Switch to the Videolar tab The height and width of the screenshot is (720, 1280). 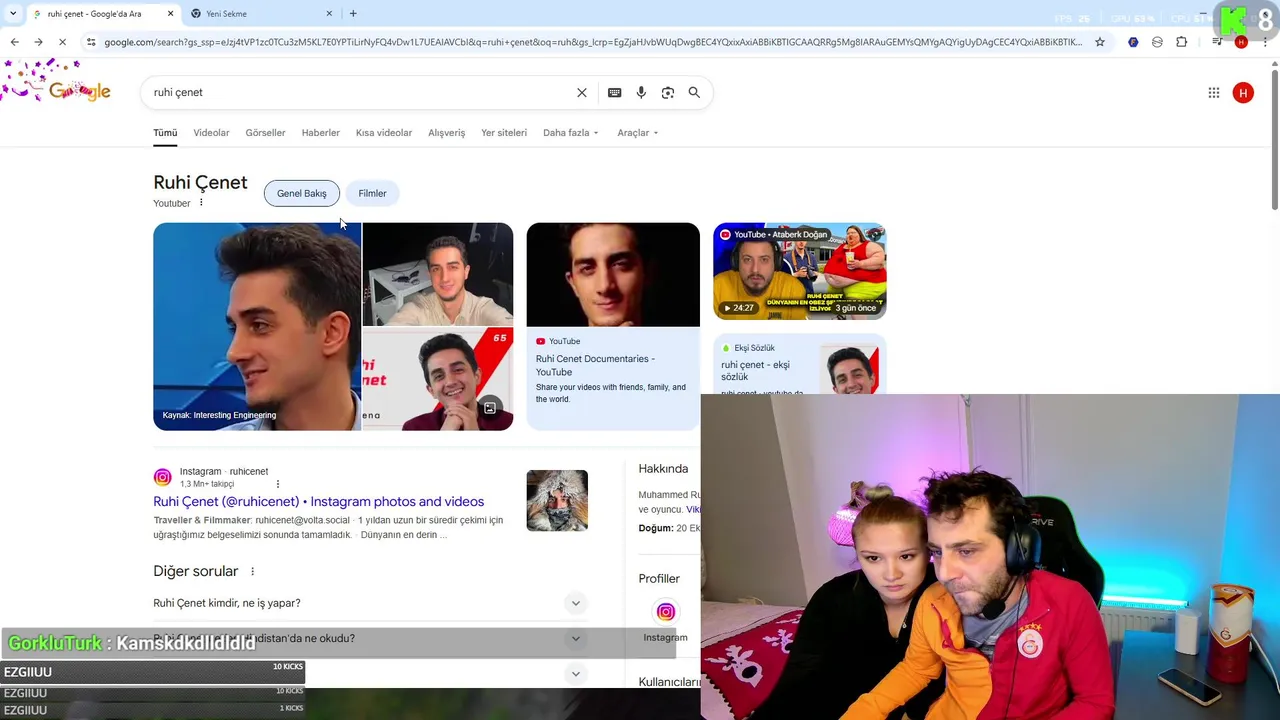coord(211,133)
